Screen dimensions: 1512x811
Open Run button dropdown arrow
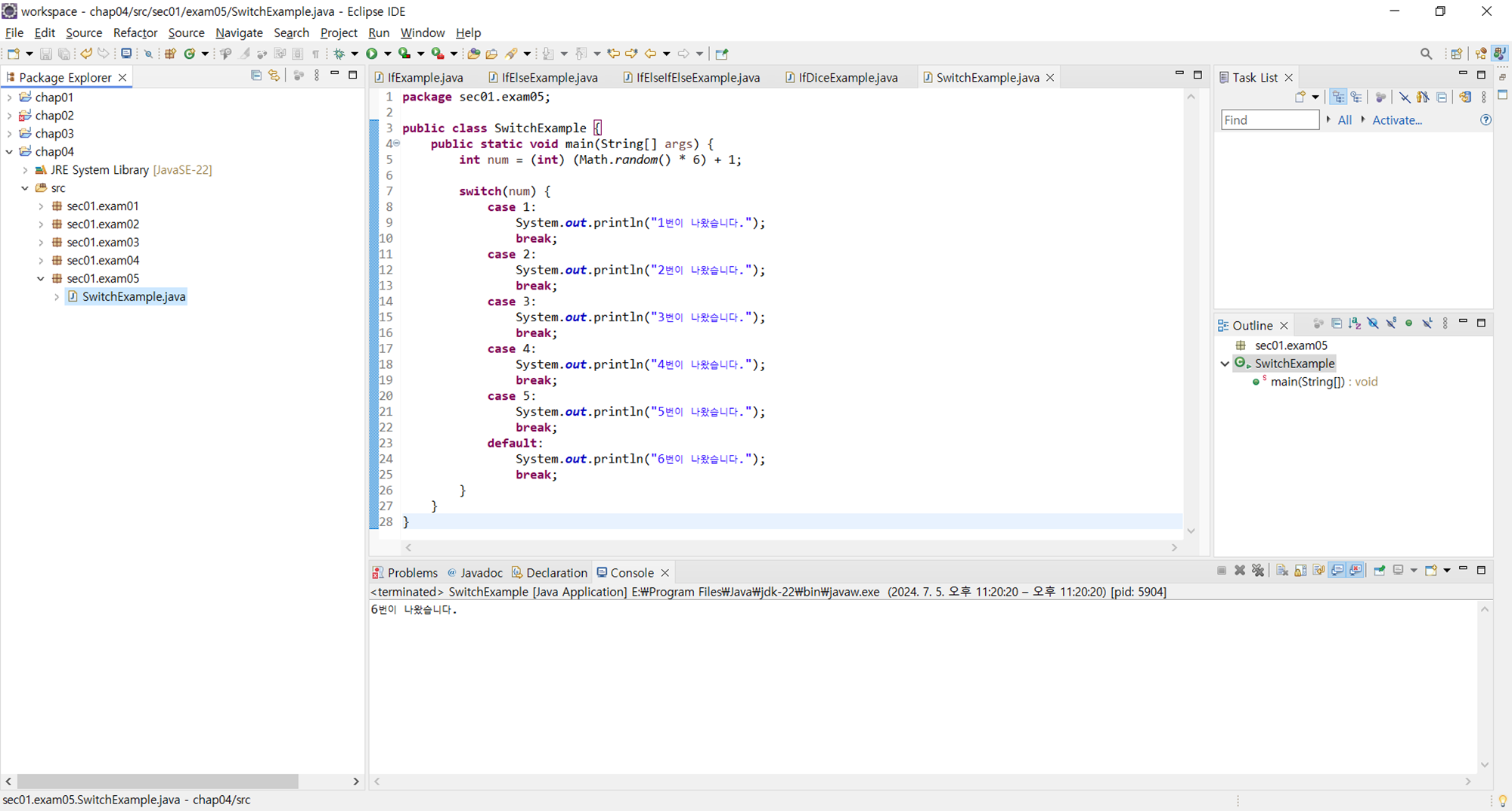pos(388,54)
